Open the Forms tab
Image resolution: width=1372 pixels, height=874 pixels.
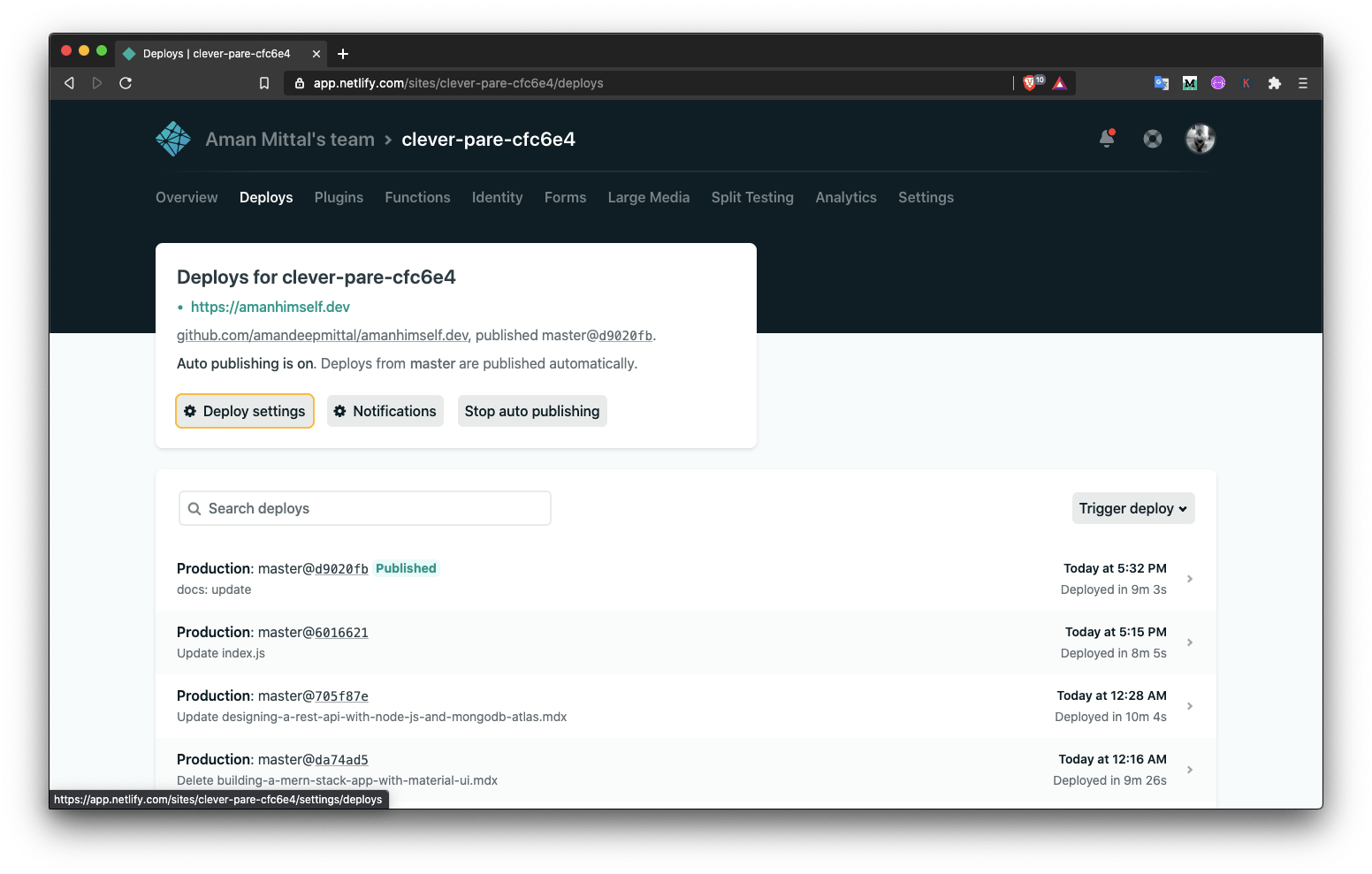click(565, 197)
